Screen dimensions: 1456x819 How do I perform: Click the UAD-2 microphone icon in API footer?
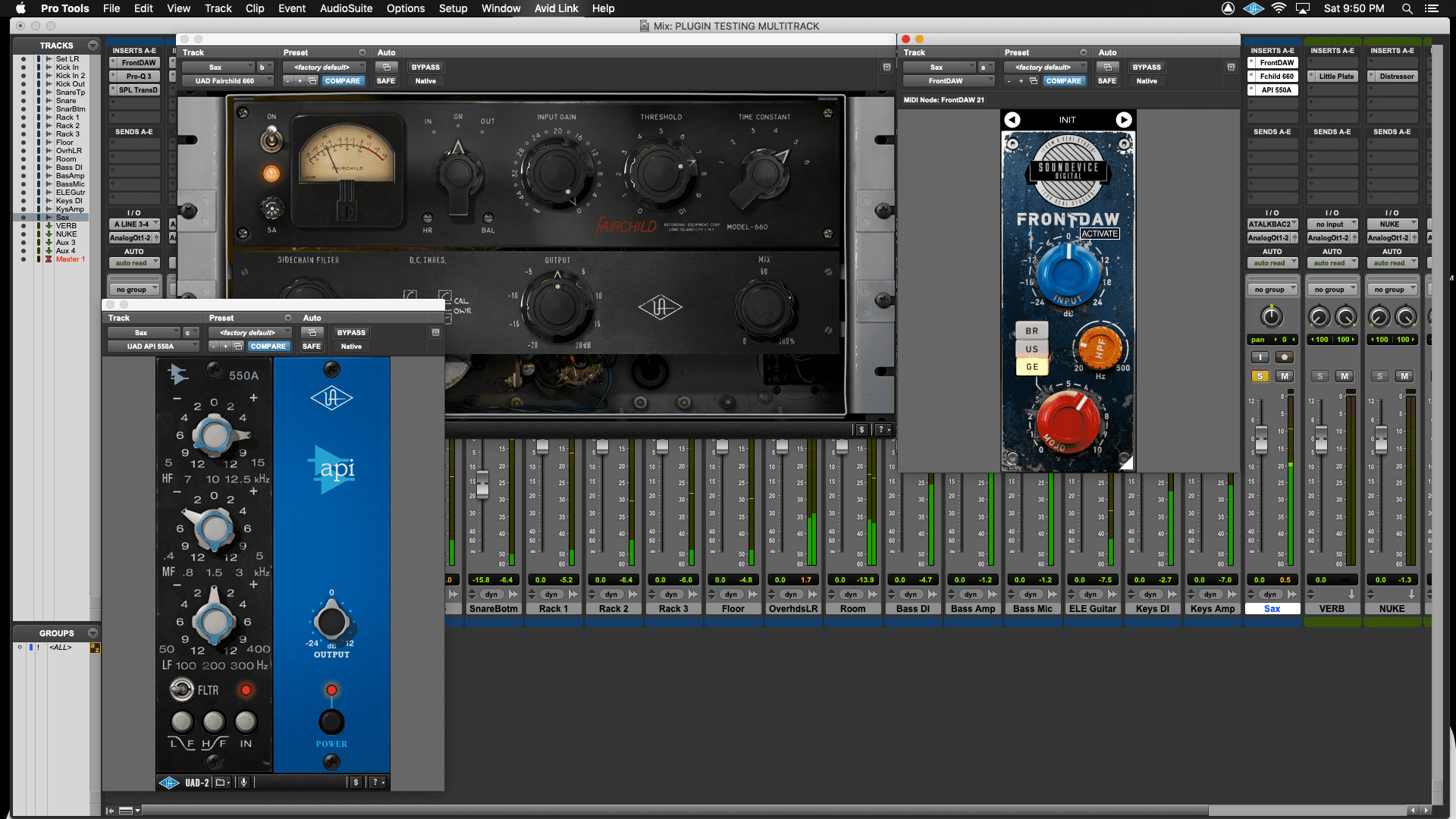coord(244,782)
